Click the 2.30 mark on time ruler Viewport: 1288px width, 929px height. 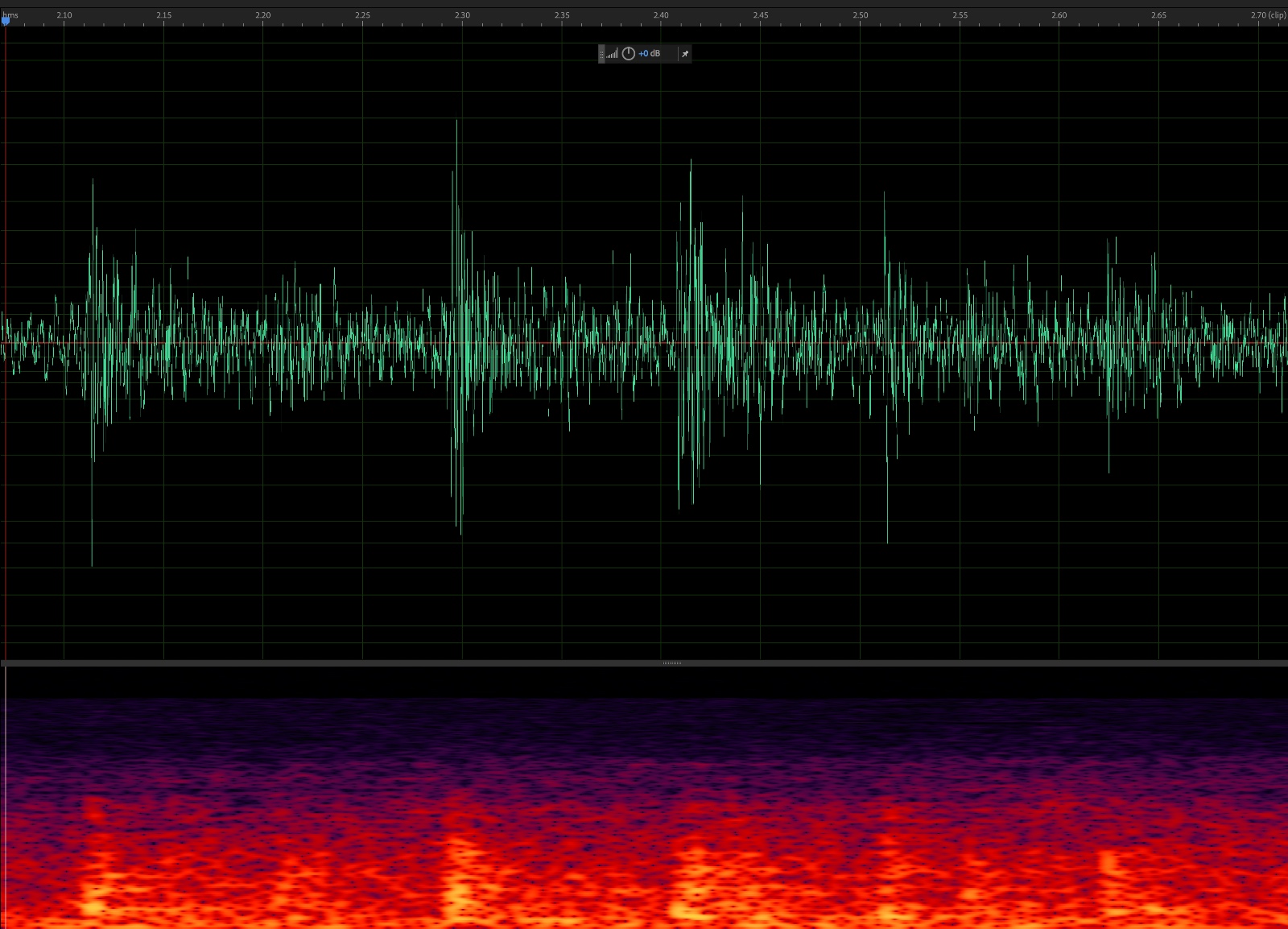[462, 15]
